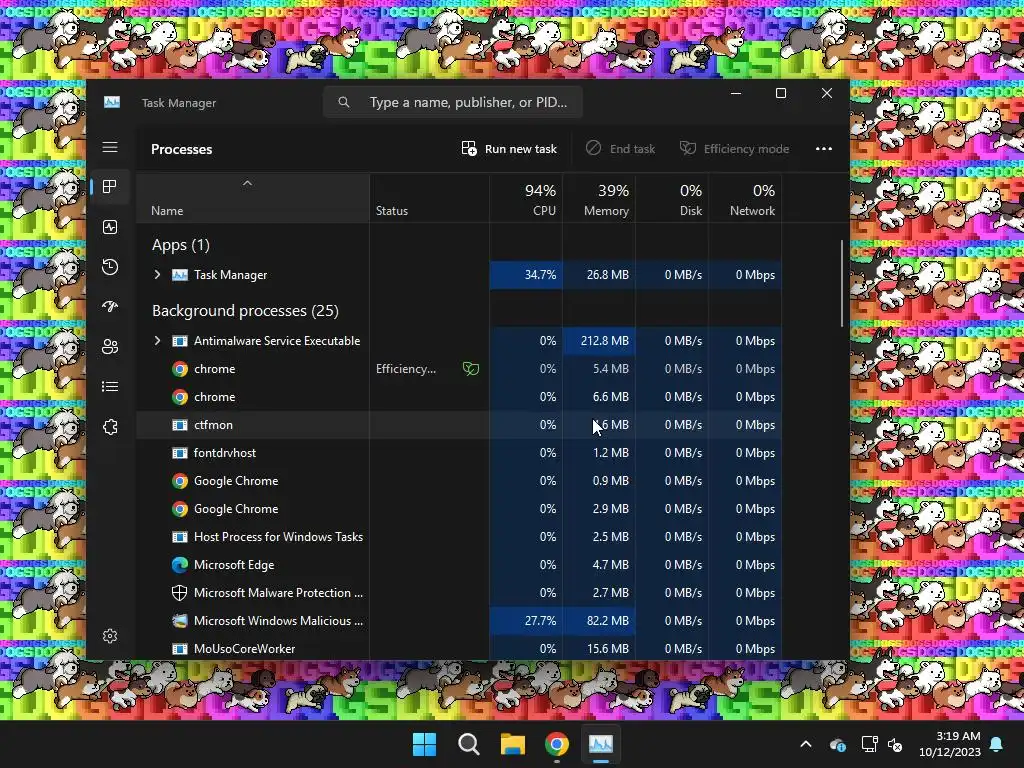Click the Task Manager title bar icon

[x=112, y=103]
